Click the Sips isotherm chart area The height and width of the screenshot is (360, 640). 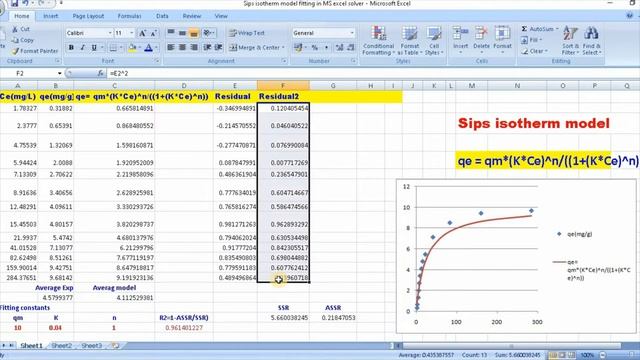[516, 256]
